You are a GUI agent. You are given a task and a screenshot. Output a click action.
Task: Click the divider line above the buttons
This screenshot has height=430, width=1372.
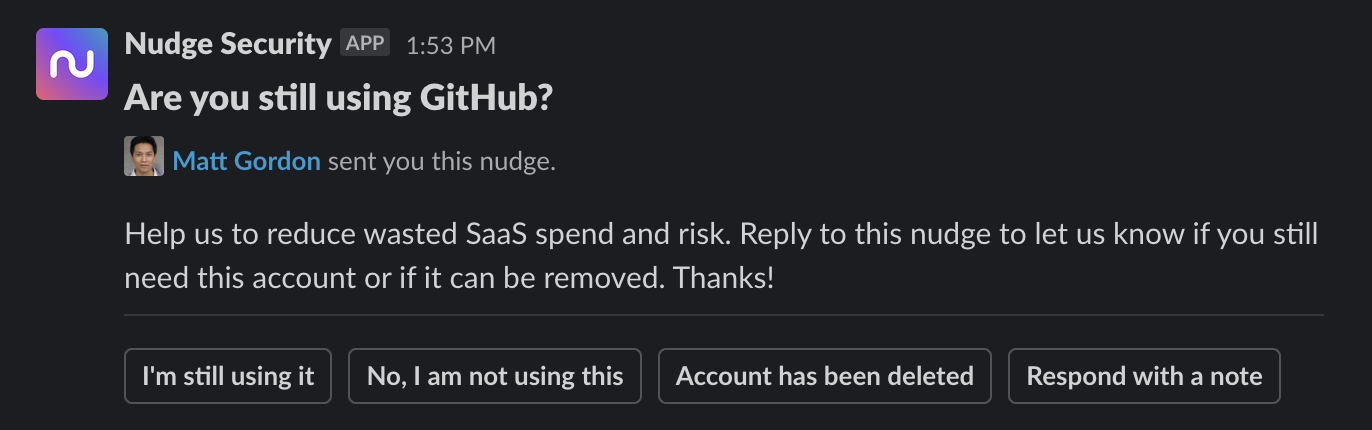(x=724, y=314)
